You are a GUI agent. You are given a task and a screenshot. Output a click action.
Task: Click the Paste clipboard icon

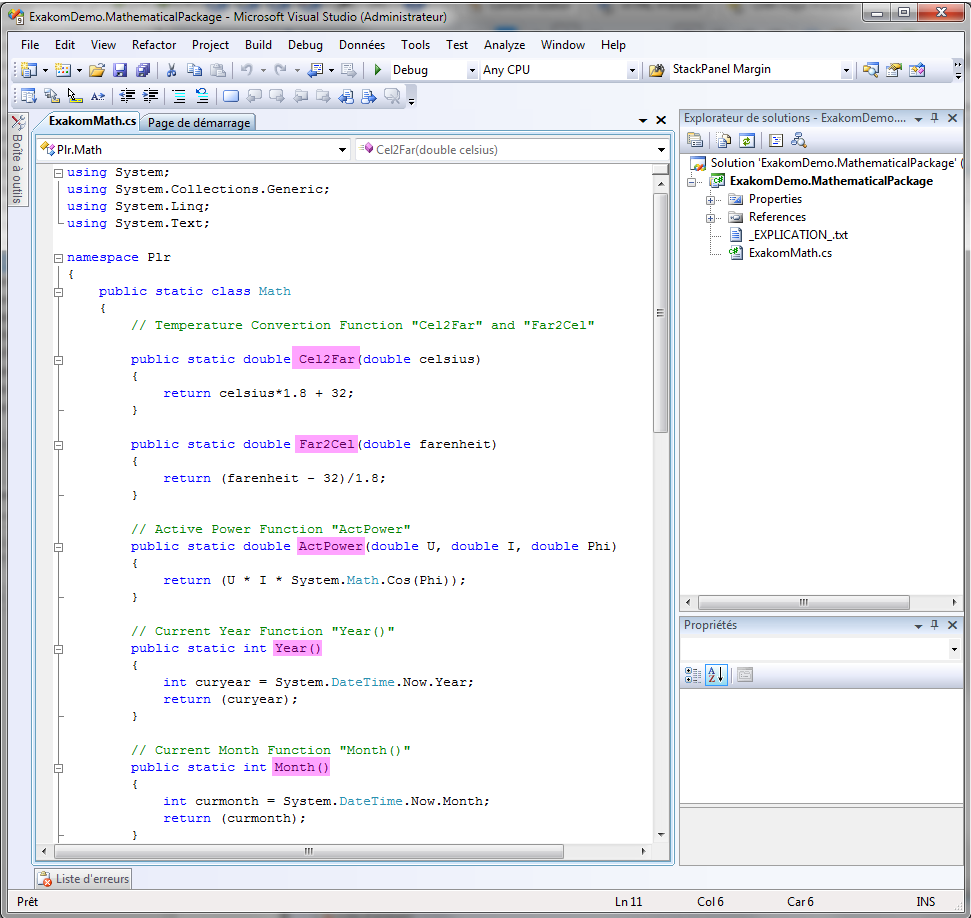(x=217, y=70)
